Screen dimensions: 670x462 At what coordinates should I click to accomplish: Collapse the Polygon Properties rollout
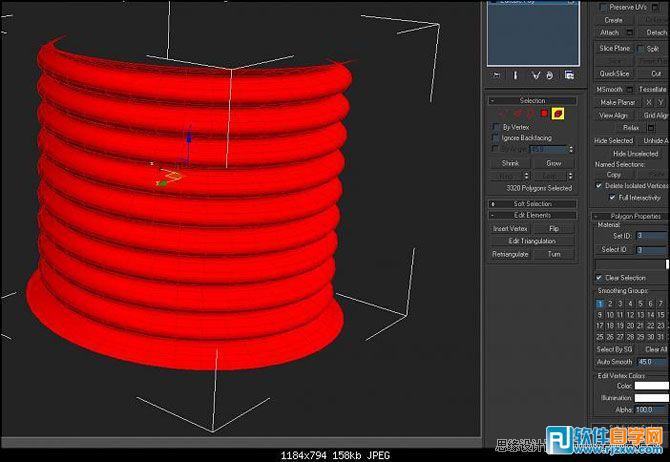pyautogui.click(x=630, y=216)
